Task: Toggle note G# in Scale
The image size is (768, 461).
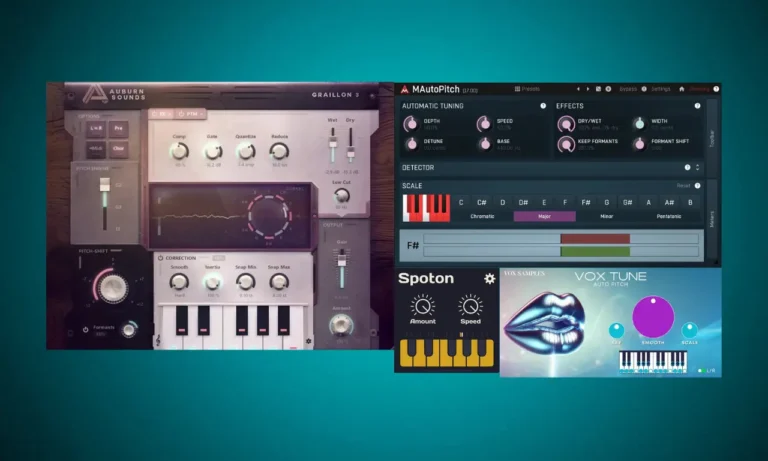Action: click(x=627, y=202)
